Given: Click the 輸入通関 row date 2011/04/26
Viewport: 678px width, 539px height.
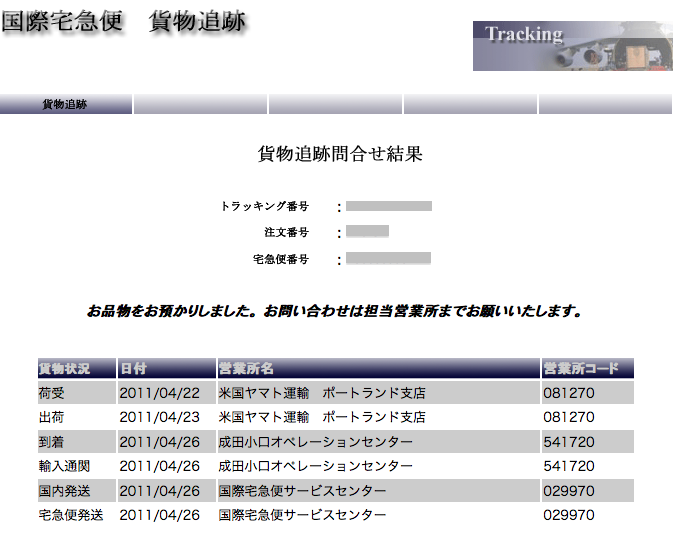Looking at the screenshot, I should pos(160,466).
